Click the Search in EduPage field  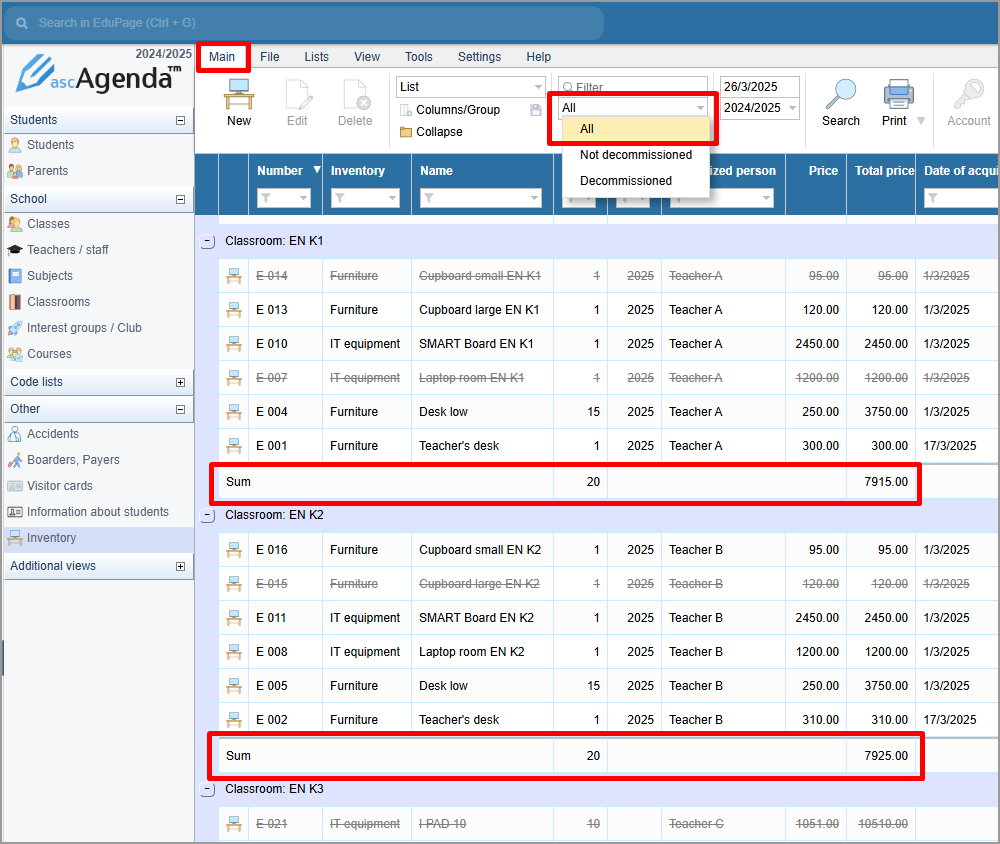[300, 22]
